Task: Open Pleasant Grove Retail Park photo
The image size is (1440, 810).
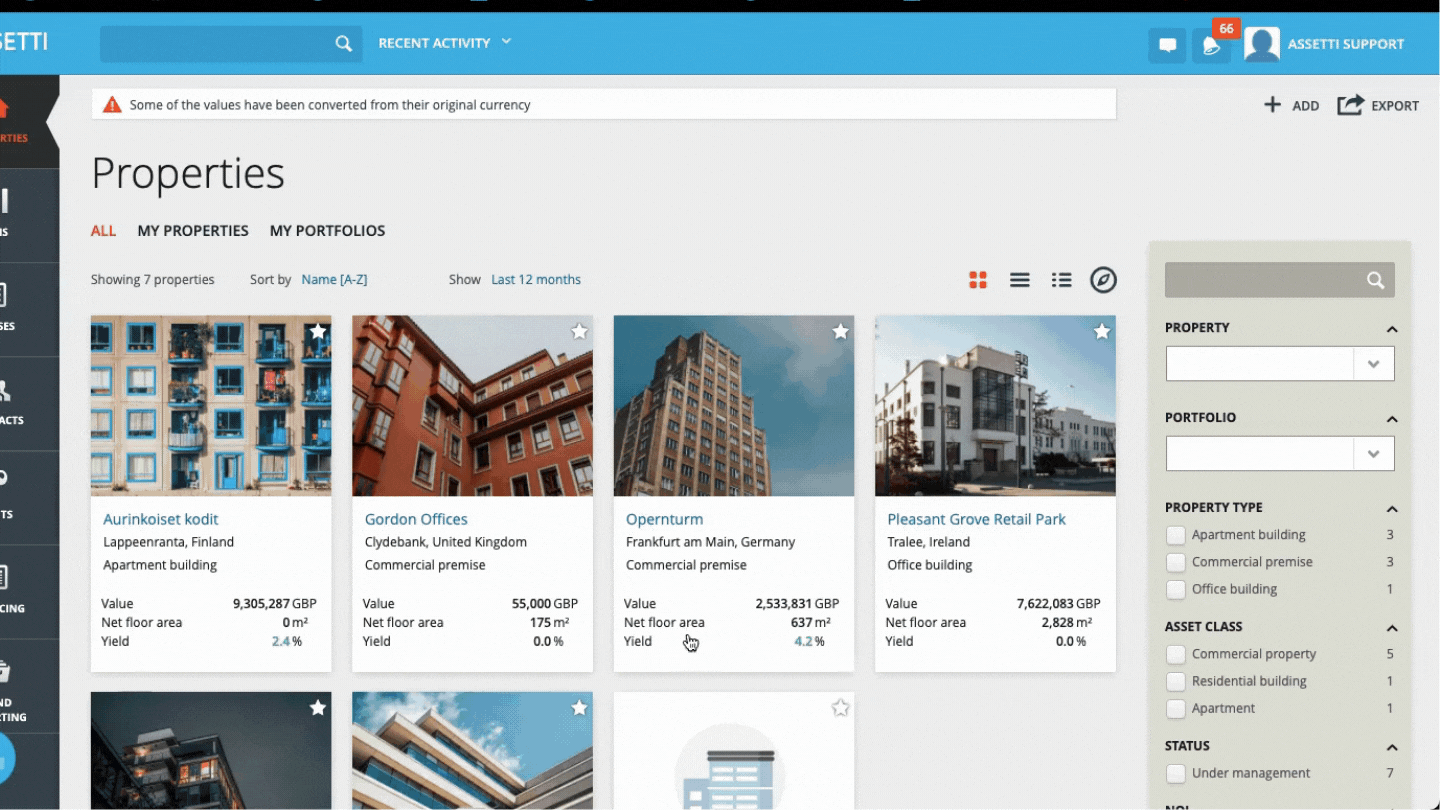Action: tap(995, 406)
